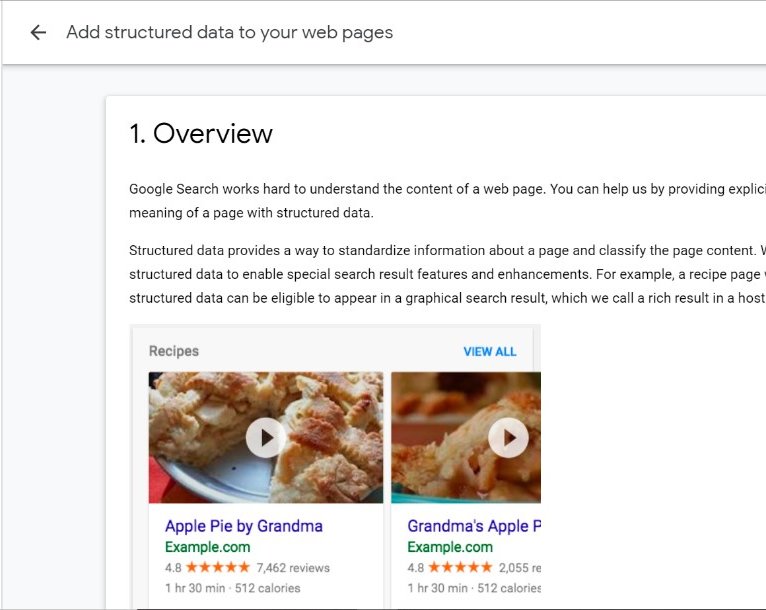Click the 2,055 reviews text

click(520, 568)
